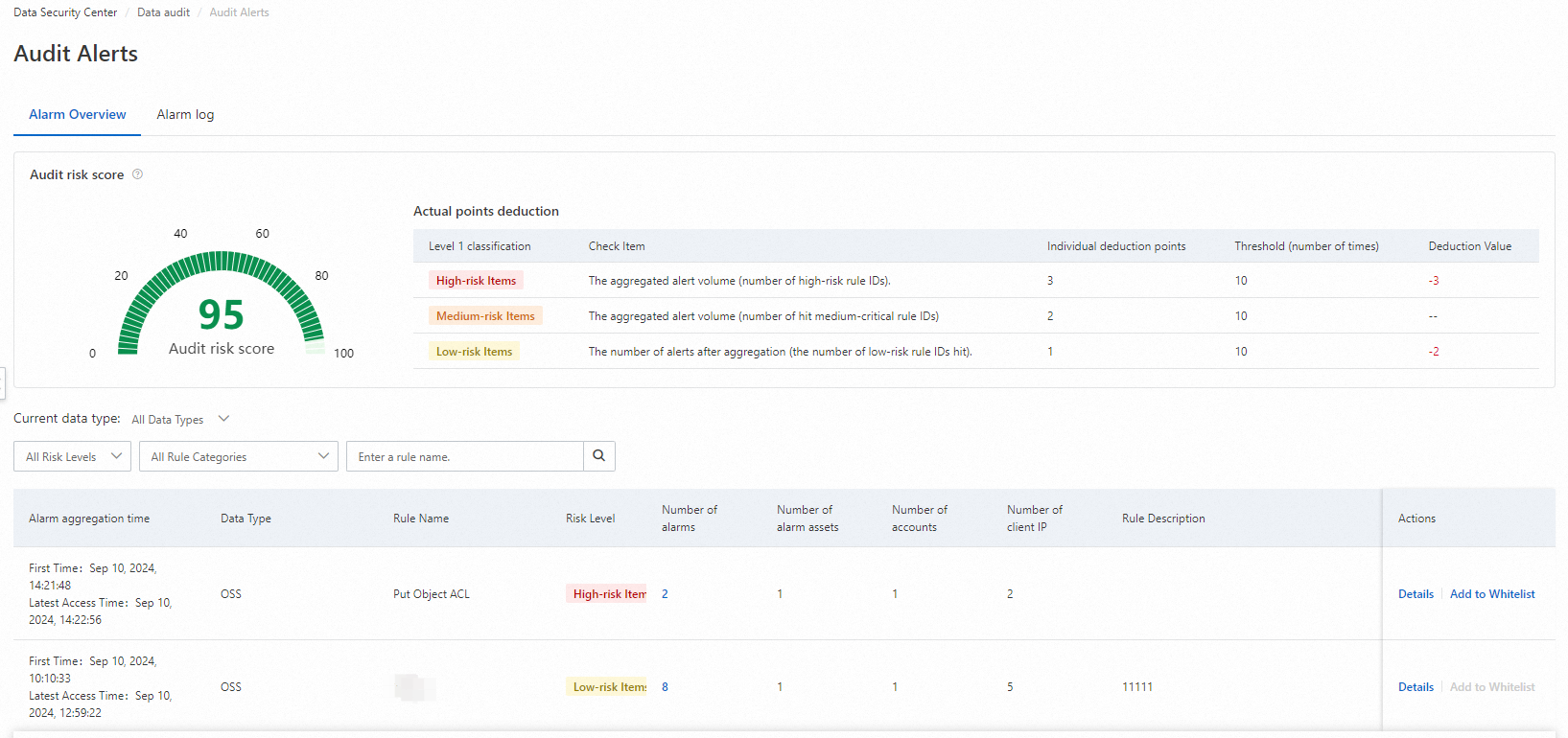
Task: Click the Low-risk Items classification tag
Action: (x=474, y=352)
